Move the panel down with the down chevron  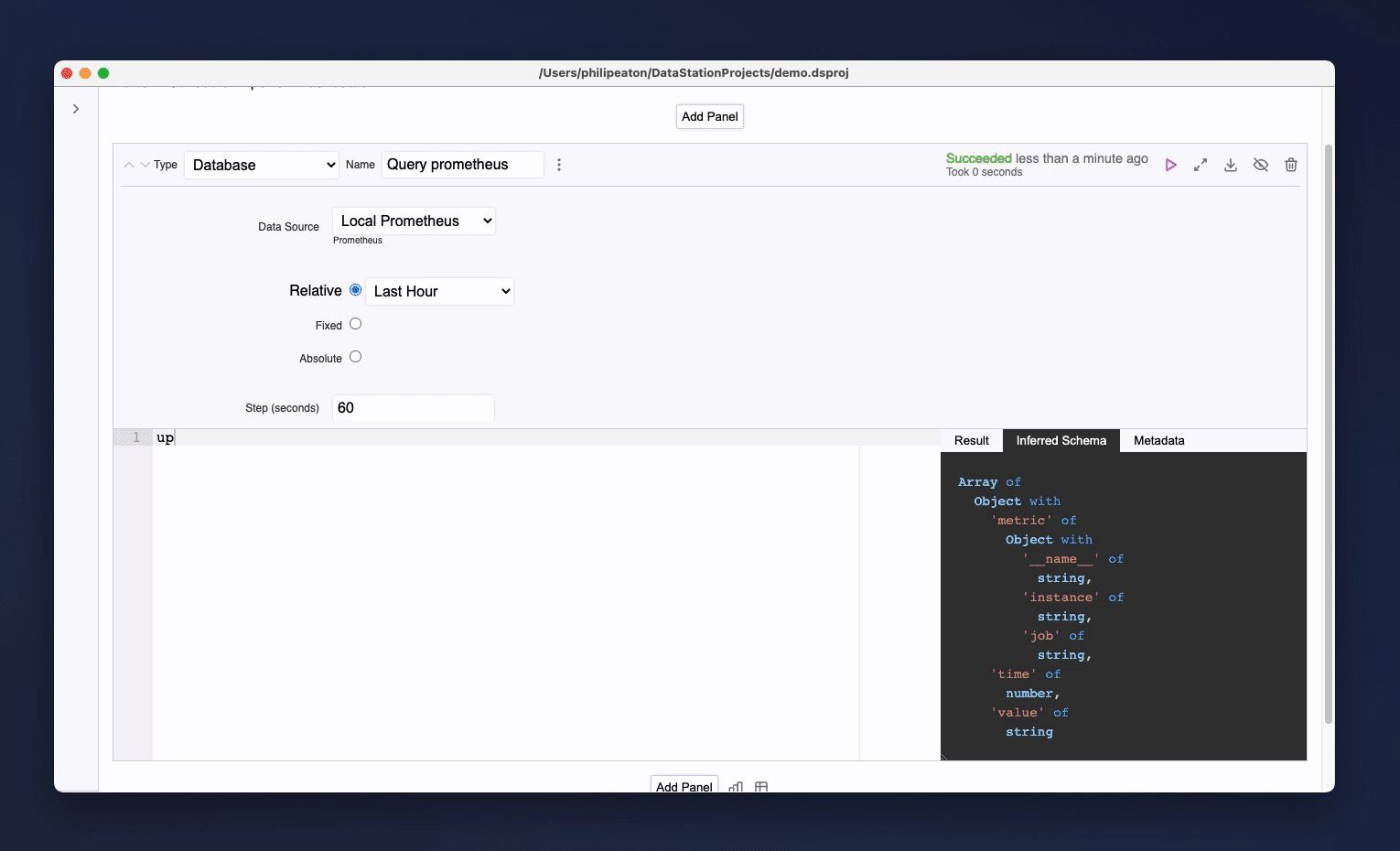pyautogui.click(x=145, y=165)
